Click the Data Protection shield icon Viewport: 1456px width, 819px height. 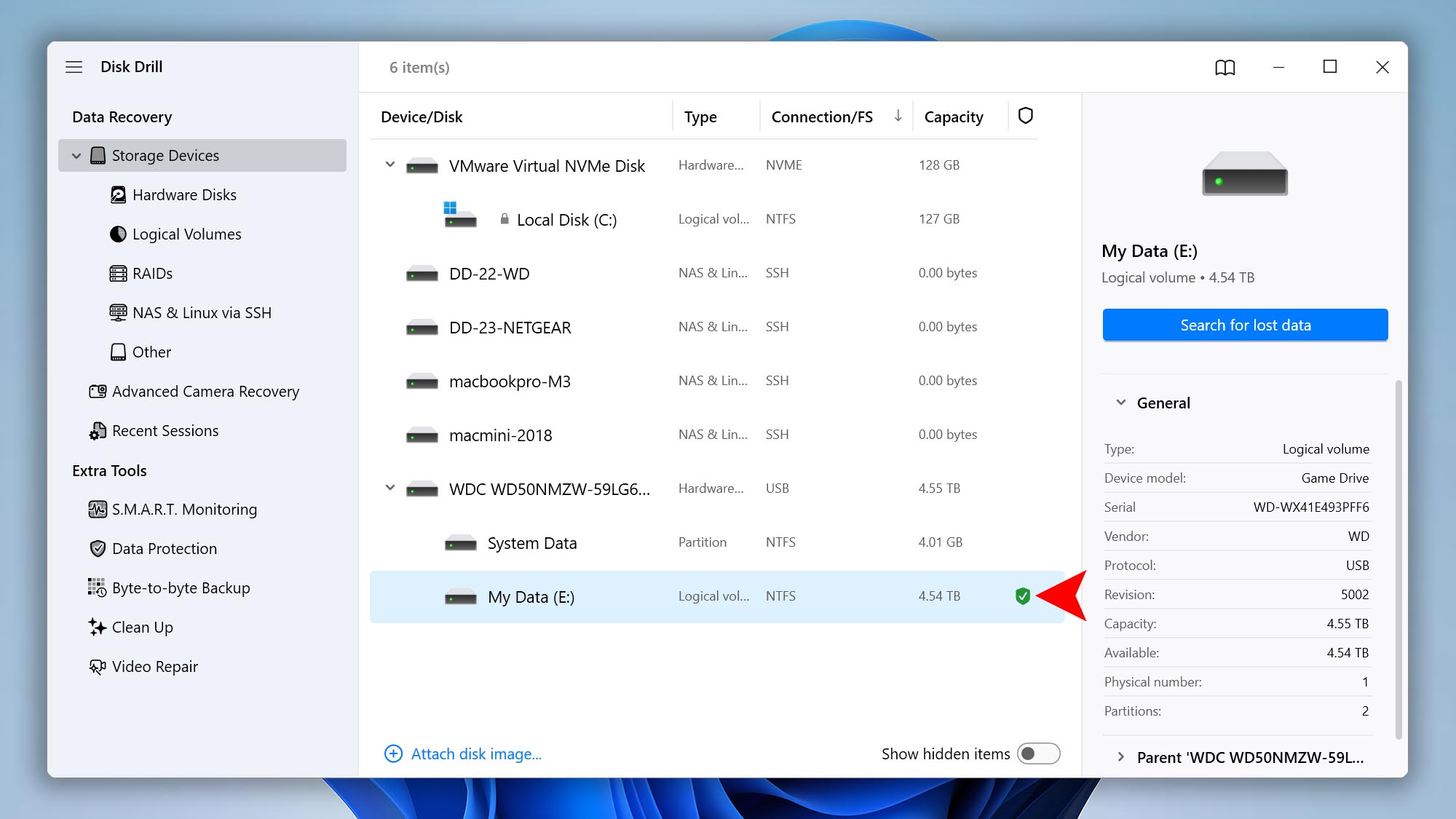(x=98, y=549)
